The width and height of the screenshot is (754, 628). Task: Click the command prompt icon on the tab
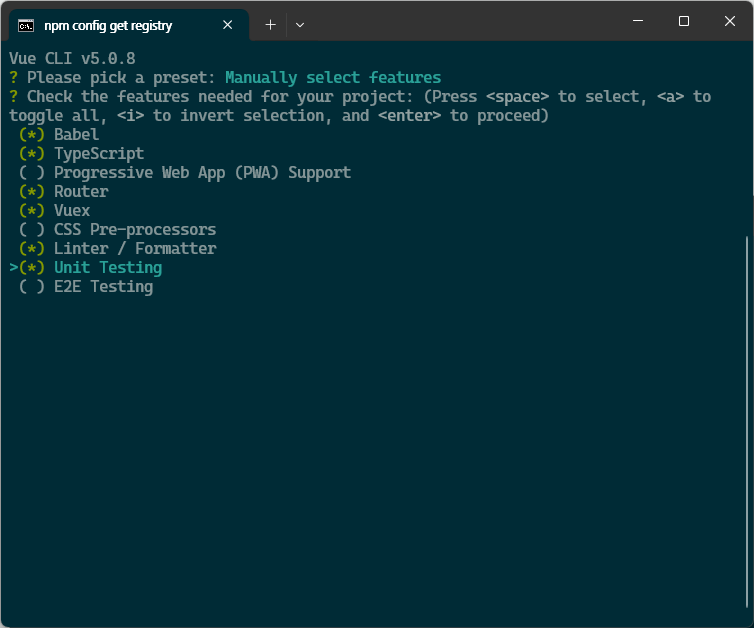[26, 25]
